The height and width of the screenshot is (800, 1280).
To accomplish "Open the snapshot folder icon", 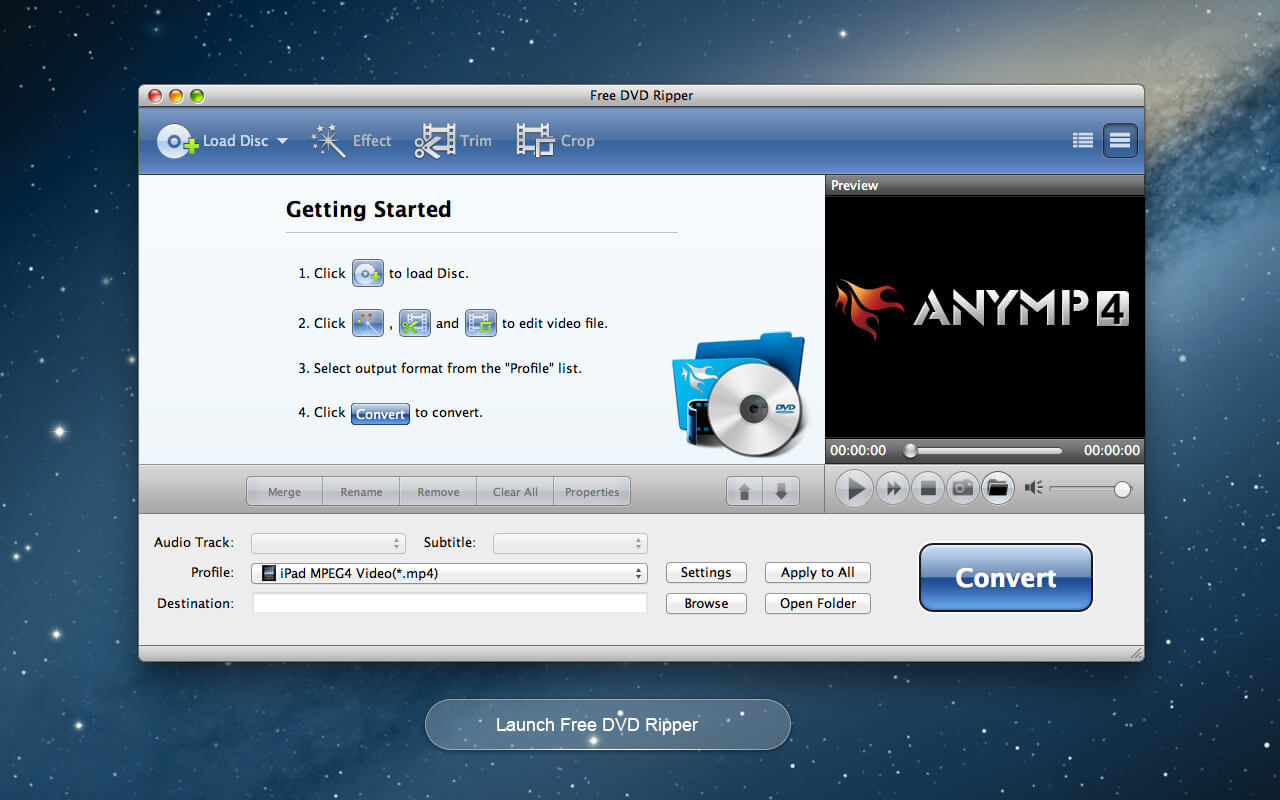I will pos(997,488).
